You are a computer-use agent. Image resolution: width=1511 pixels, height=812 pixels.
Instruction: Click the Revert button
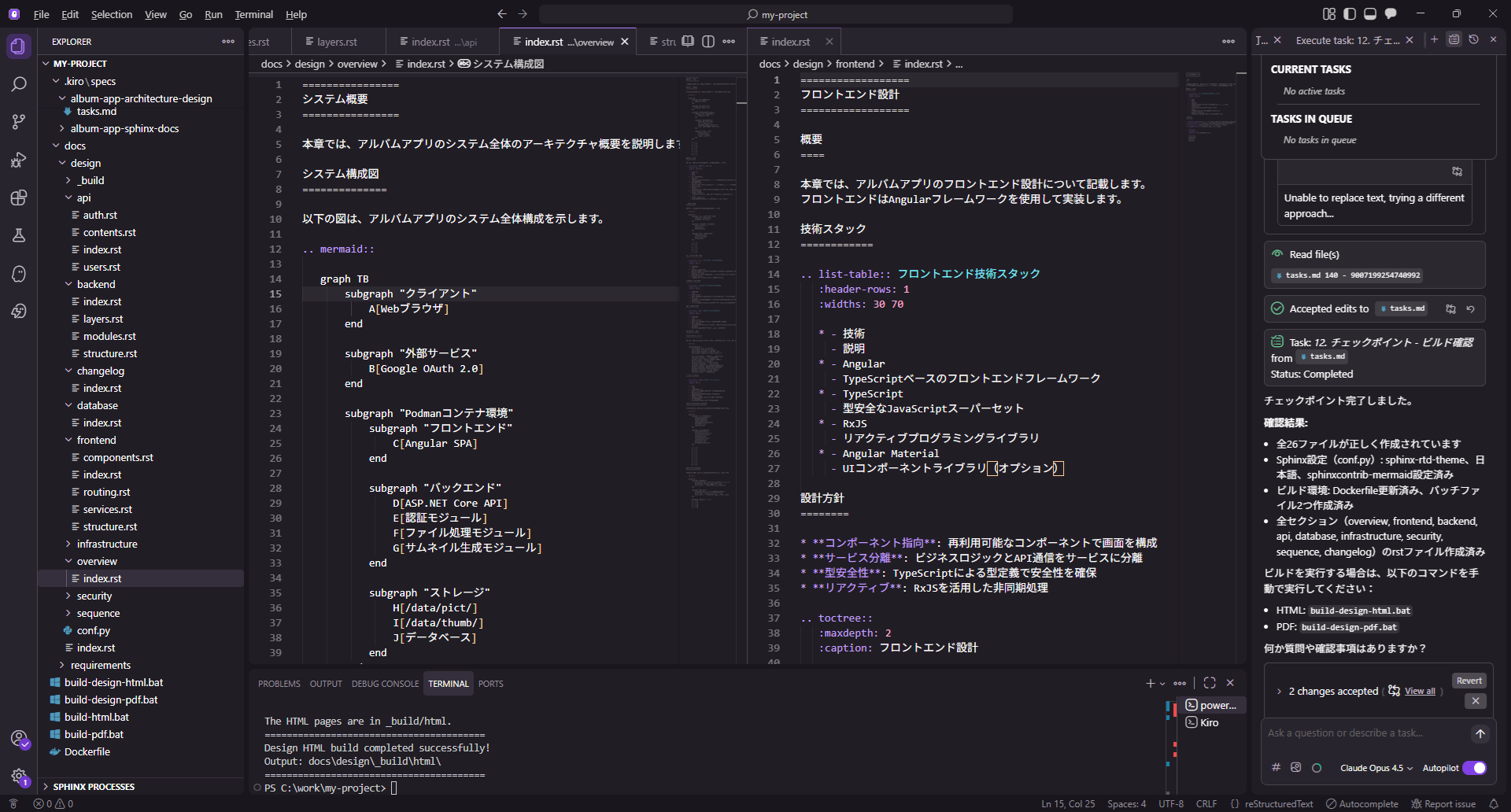(x=1469, y=681)
